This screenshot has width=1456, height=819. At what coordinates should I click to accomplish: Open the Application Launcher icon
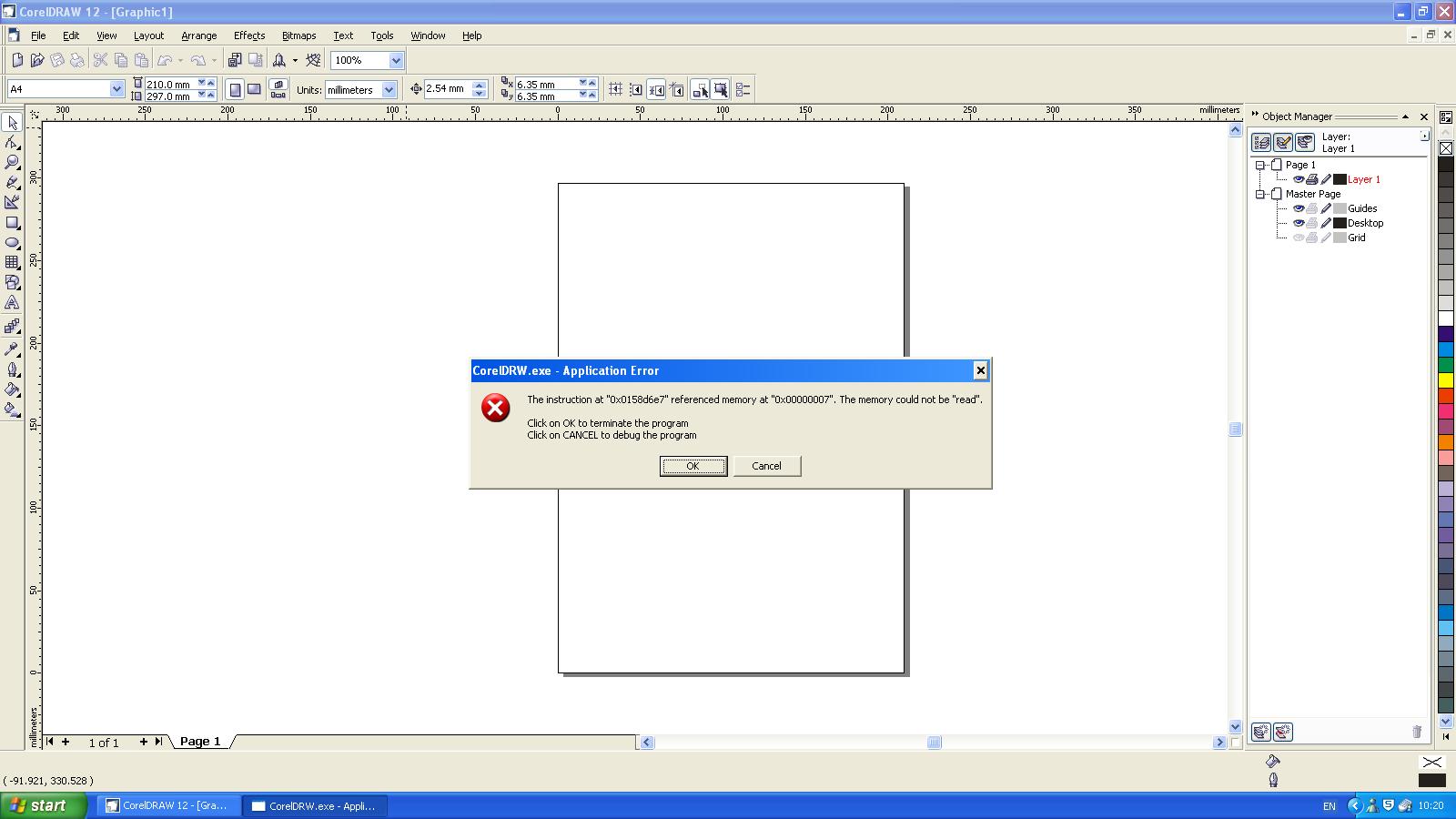click(279, 60)
